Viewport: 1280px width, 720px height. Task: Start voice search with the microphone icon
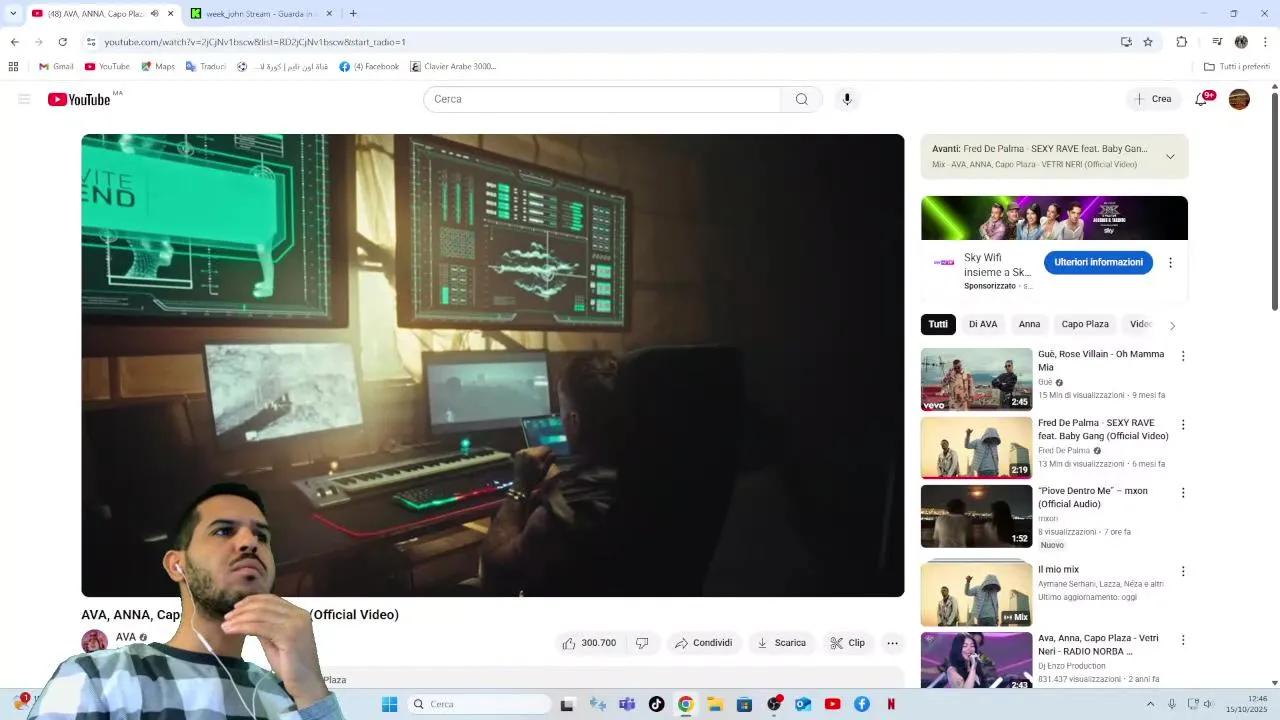tap(846, 99)
